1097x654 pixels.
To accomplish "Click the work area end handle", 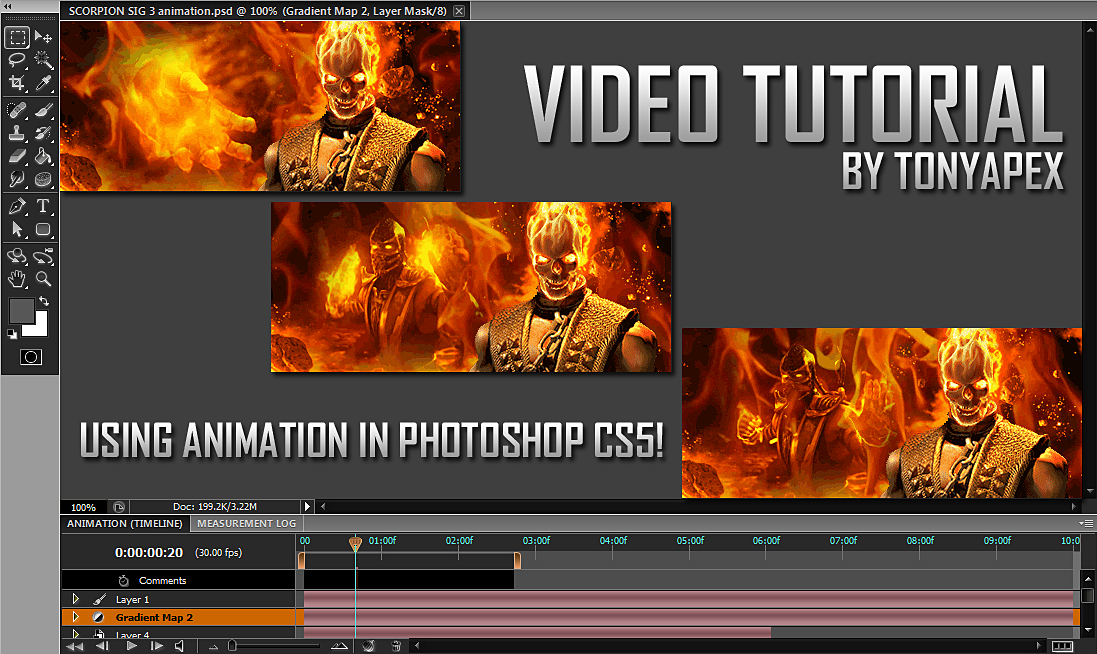I will (517, 560).
